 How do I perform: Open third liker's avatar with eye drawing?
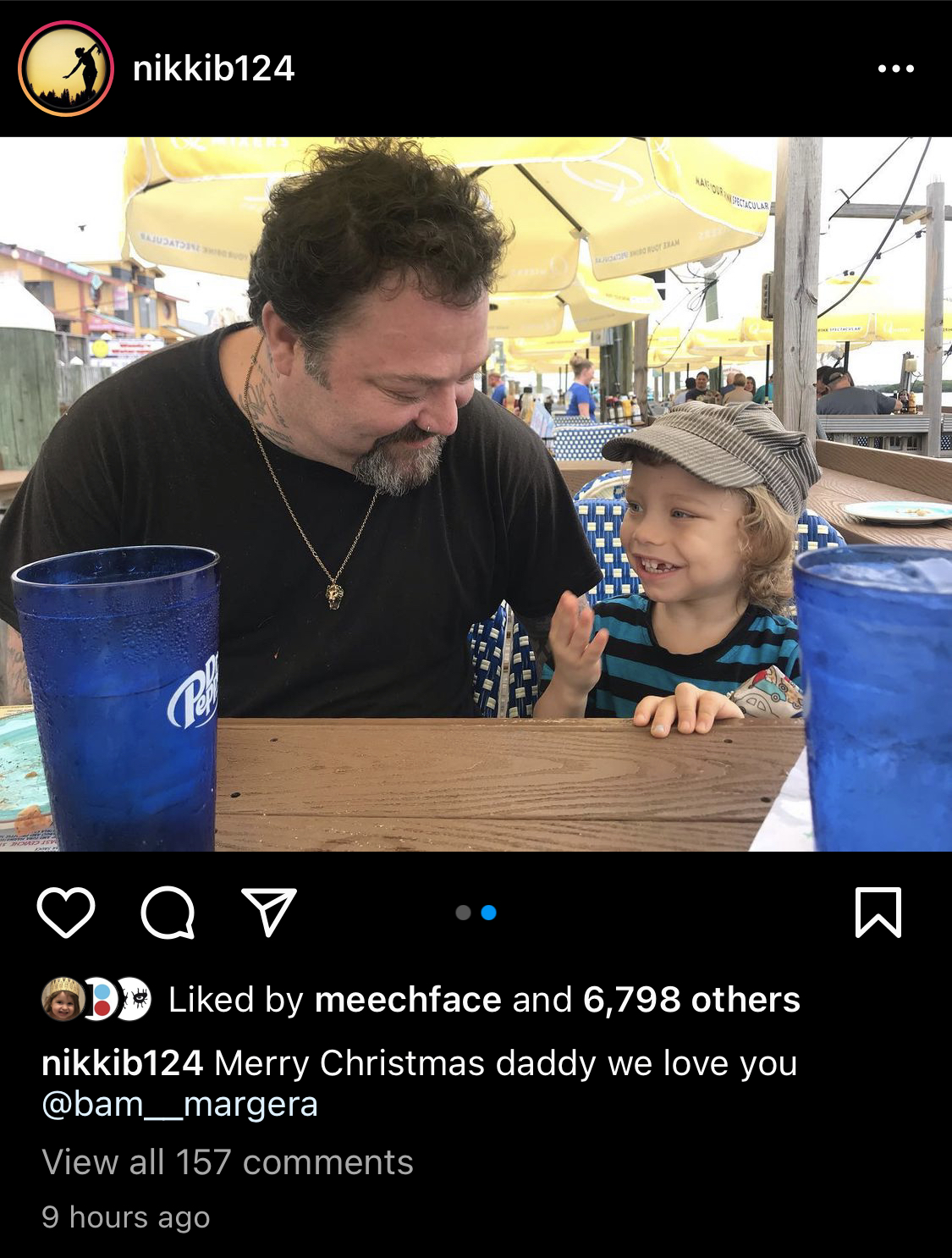tap(134, 999)
